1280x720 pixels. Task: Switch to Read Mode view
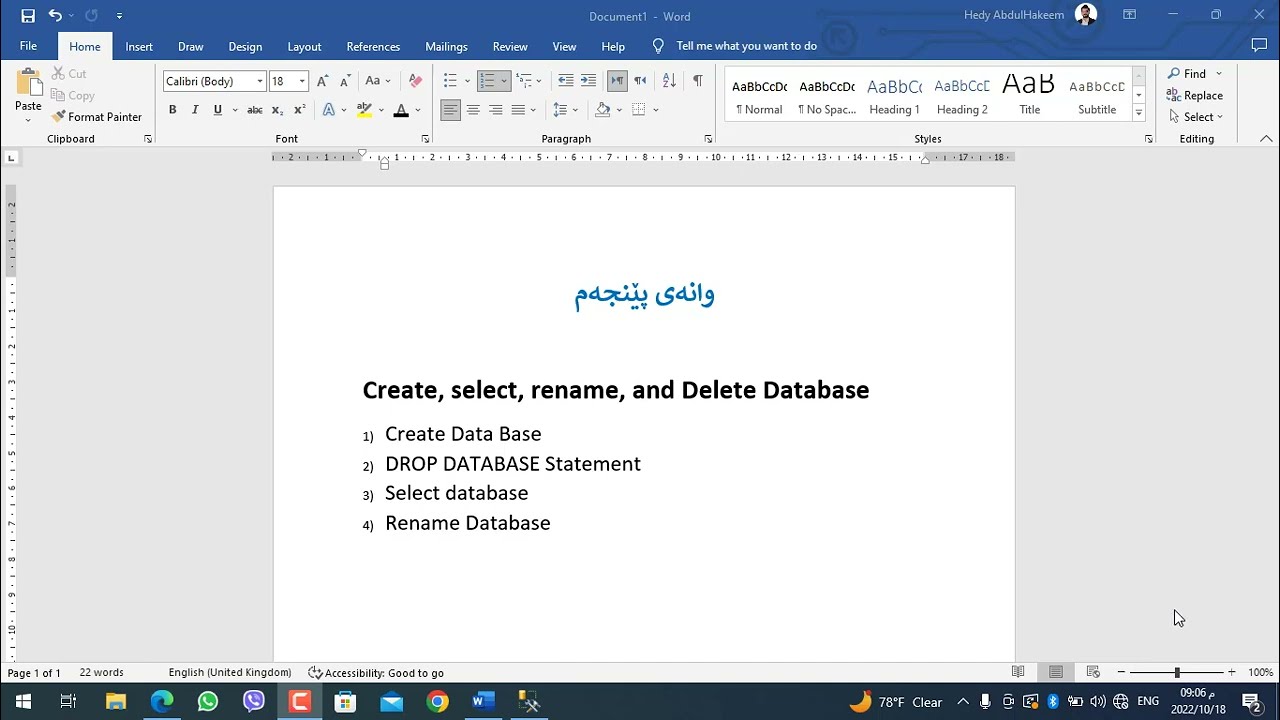pyautogui.click(x=1018, y=672)
